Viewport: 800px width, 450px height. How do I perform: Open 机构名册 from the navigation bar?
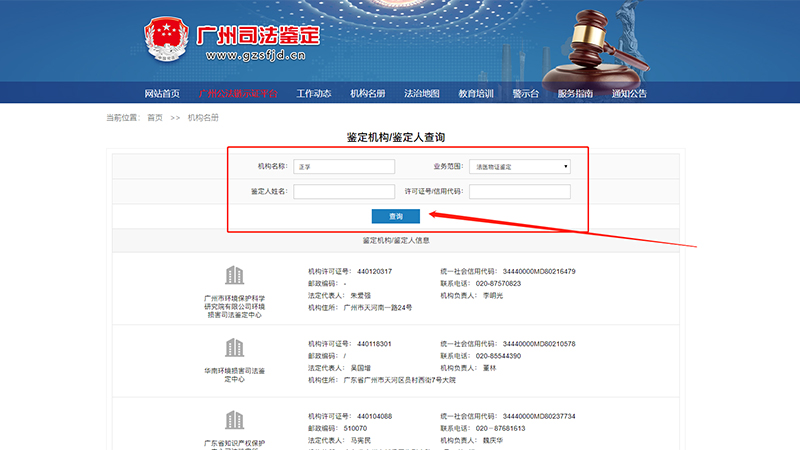coord(367,94)
